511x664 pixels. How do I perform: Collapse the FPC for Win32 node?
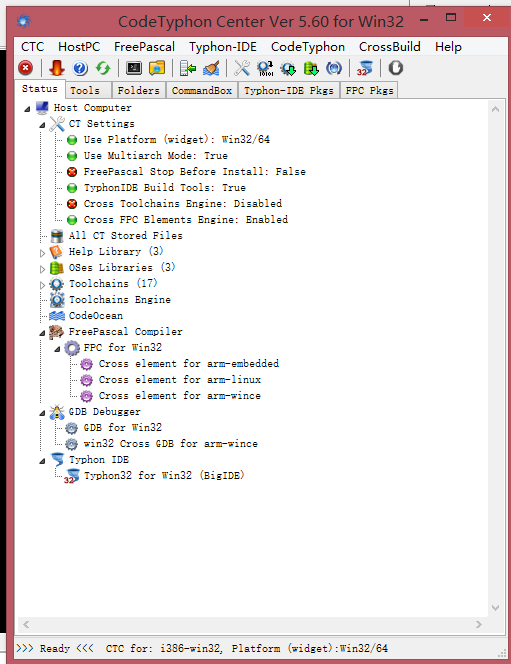57,349
